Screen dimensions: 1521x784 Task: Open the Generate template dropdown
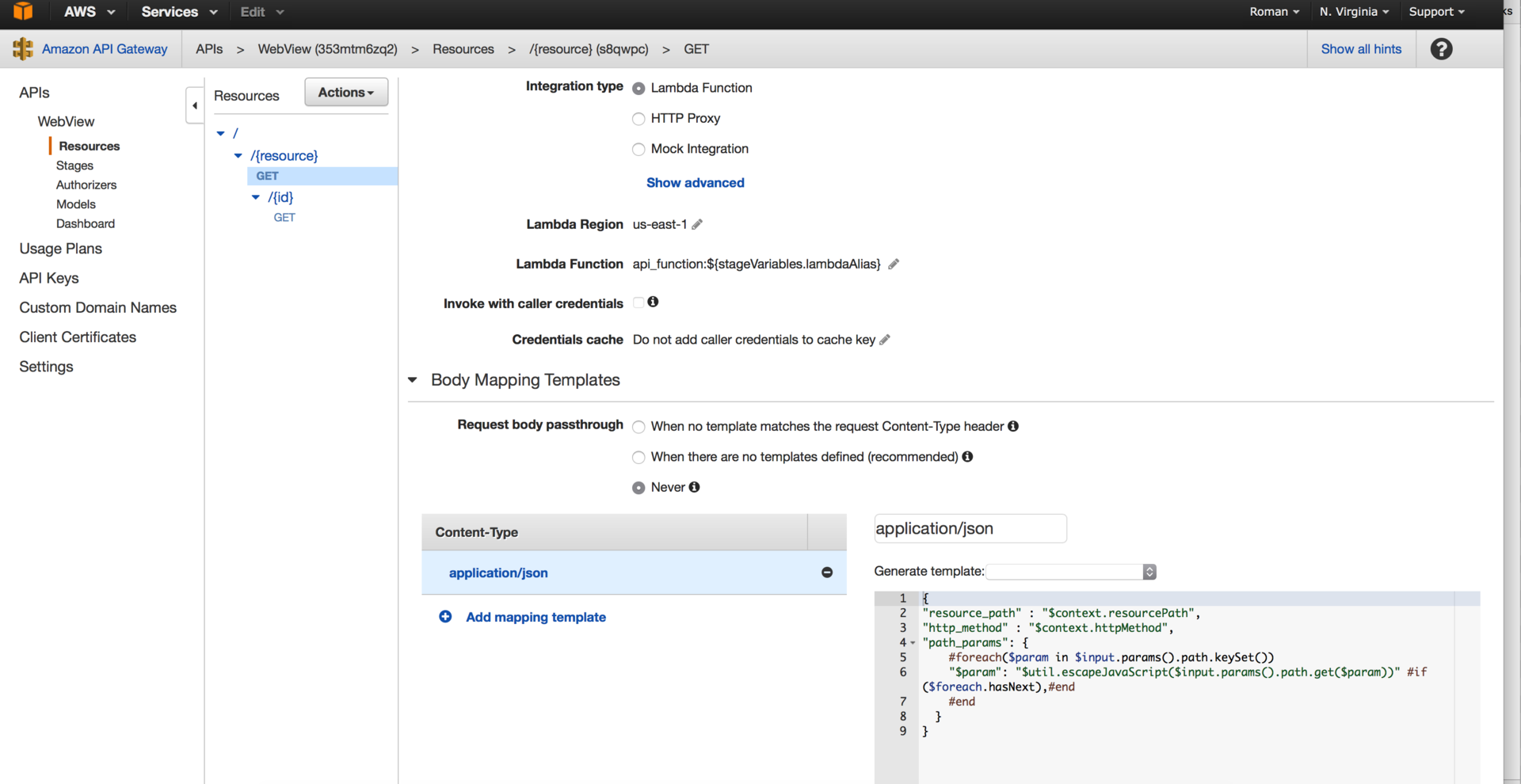point(1070,571)
